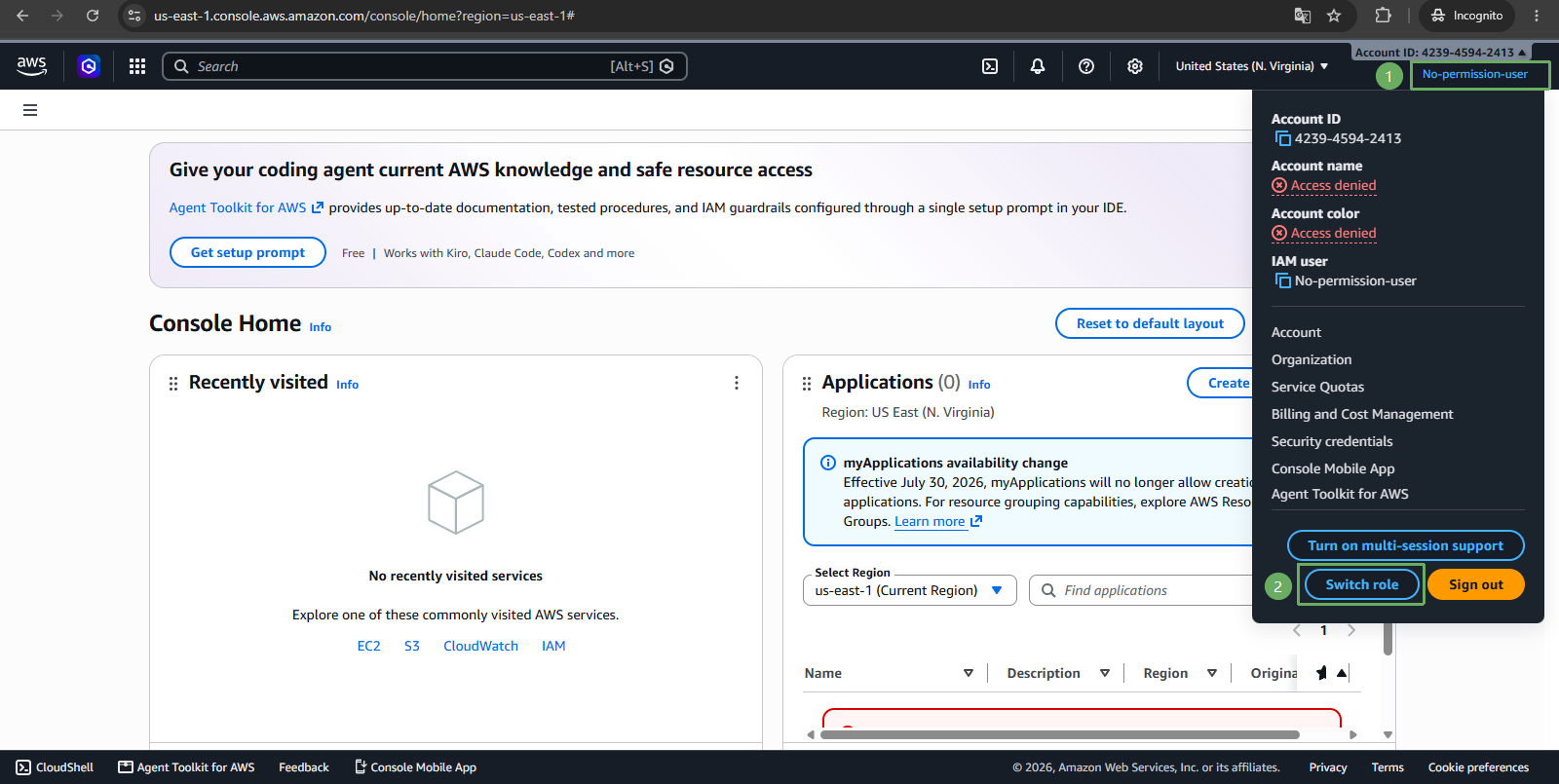Click the browser forward arrow
1559x784 pixels.
[57, 16]
